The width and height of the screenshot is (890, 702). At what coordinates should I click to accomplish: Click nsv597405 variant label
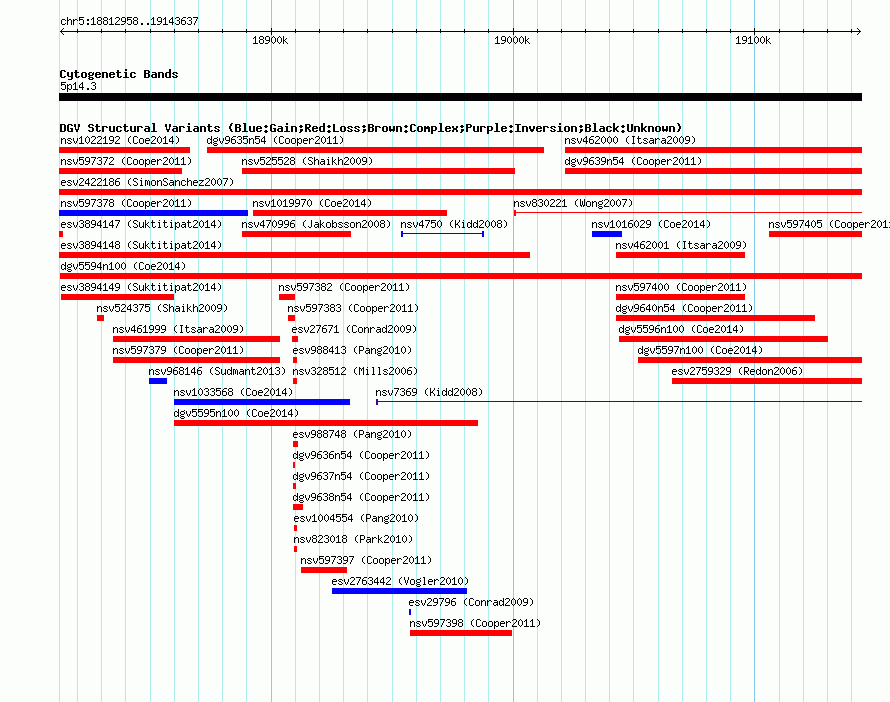(829, 224)
